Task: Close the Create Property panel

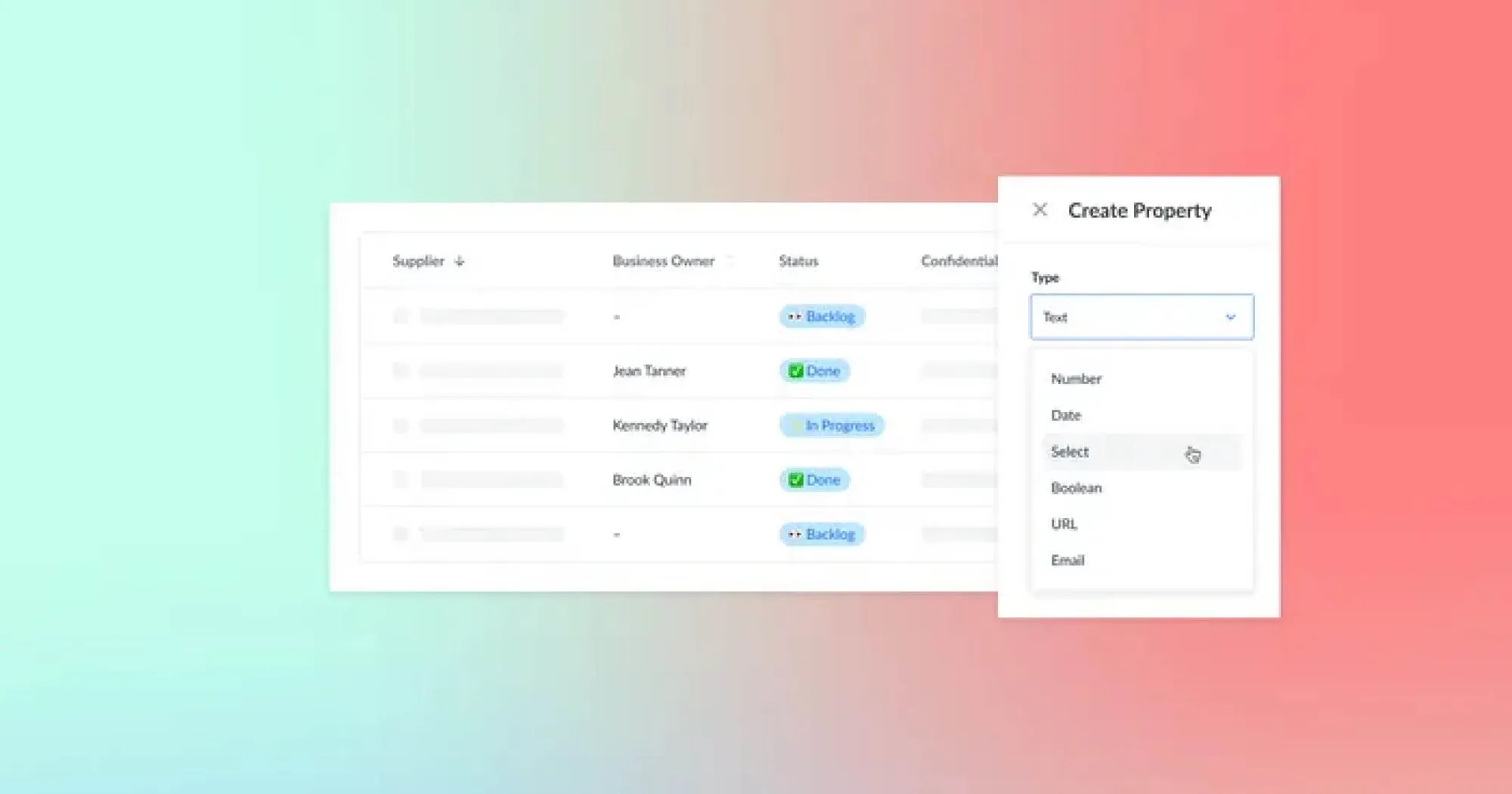Action: click(1041, 209)
